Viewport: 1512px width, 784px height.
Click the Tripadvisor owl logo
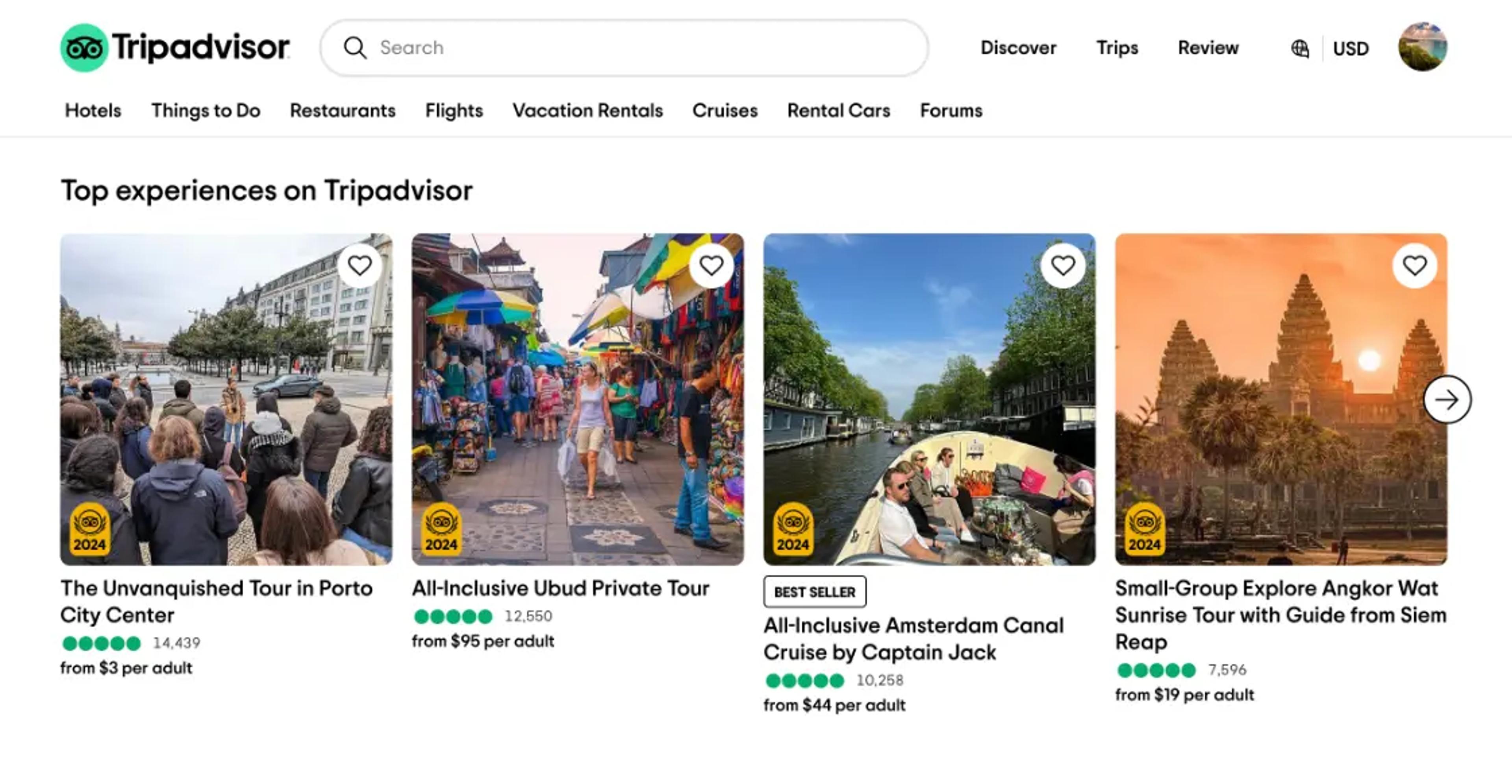coord(85,48)
